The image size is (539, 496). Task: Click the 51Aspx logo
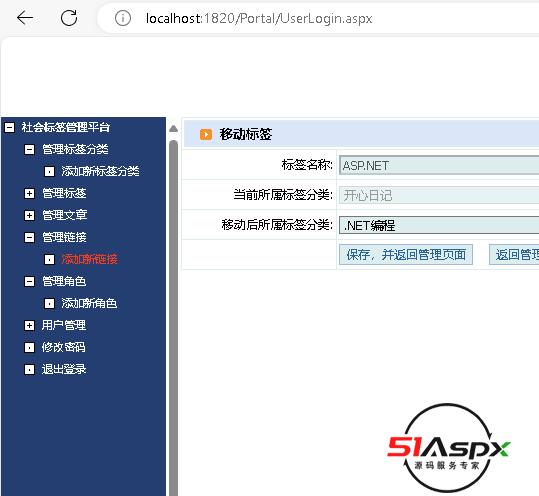coord(449,448)
